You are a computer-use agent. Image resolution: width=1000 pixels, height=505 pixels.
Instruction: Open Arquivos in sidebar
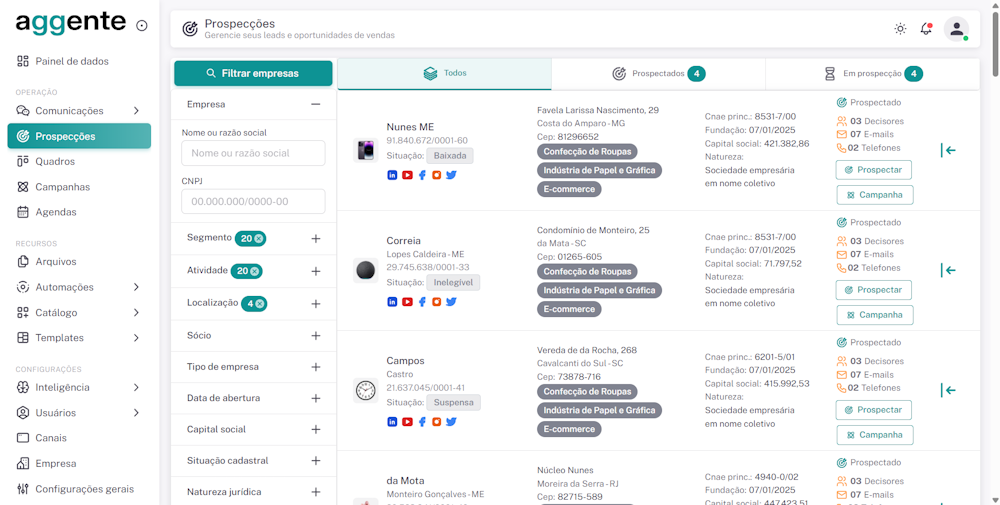click(x=79, y=261)
